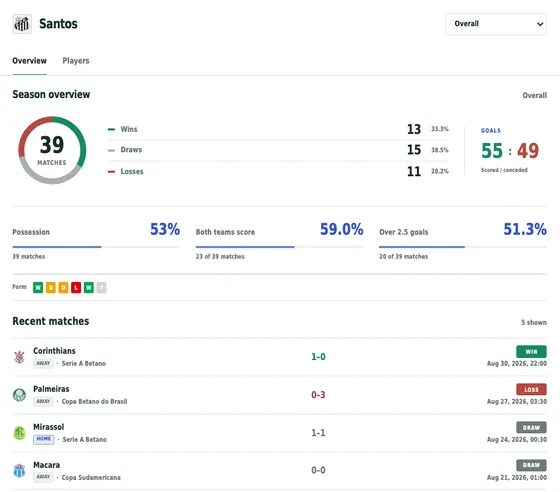Viewport: 560px width, 492px height.
Task: Click 'Aug 30, 2026, 22:00' date
Action: (x=517, y=364)
